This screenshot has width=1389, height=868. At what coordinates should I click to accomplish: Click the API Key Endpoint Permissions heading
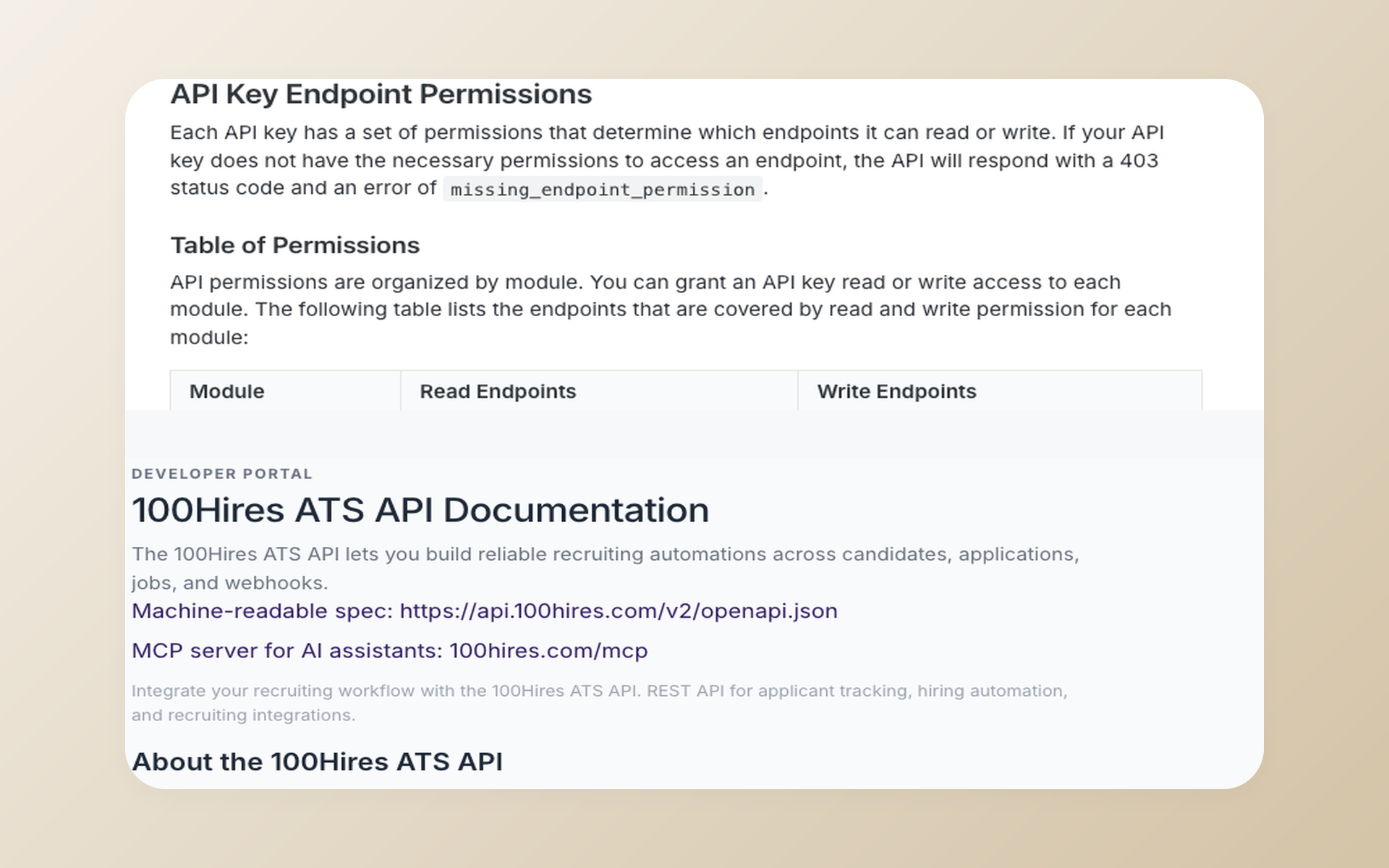point(381,95)
